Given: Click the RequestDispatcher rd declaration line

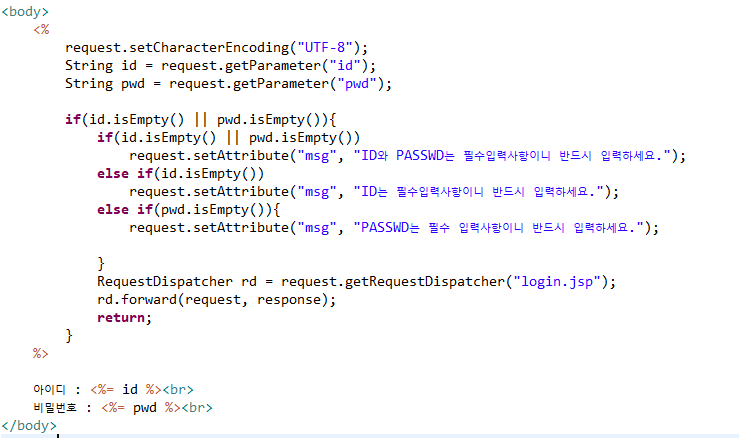Looking at the screenshot, I should coord(356,281).
